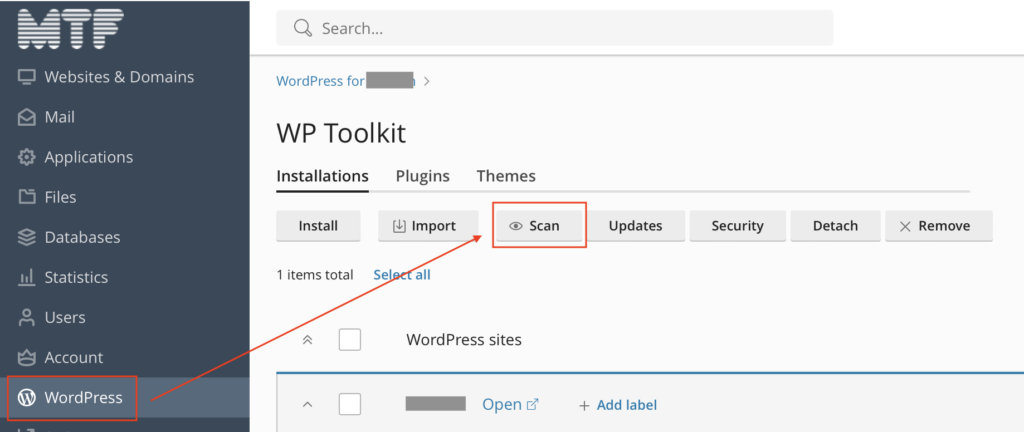Expand the WordPress breadcrumb chevron
This screenshot has height=432, width=1024.
click(427, 81)
